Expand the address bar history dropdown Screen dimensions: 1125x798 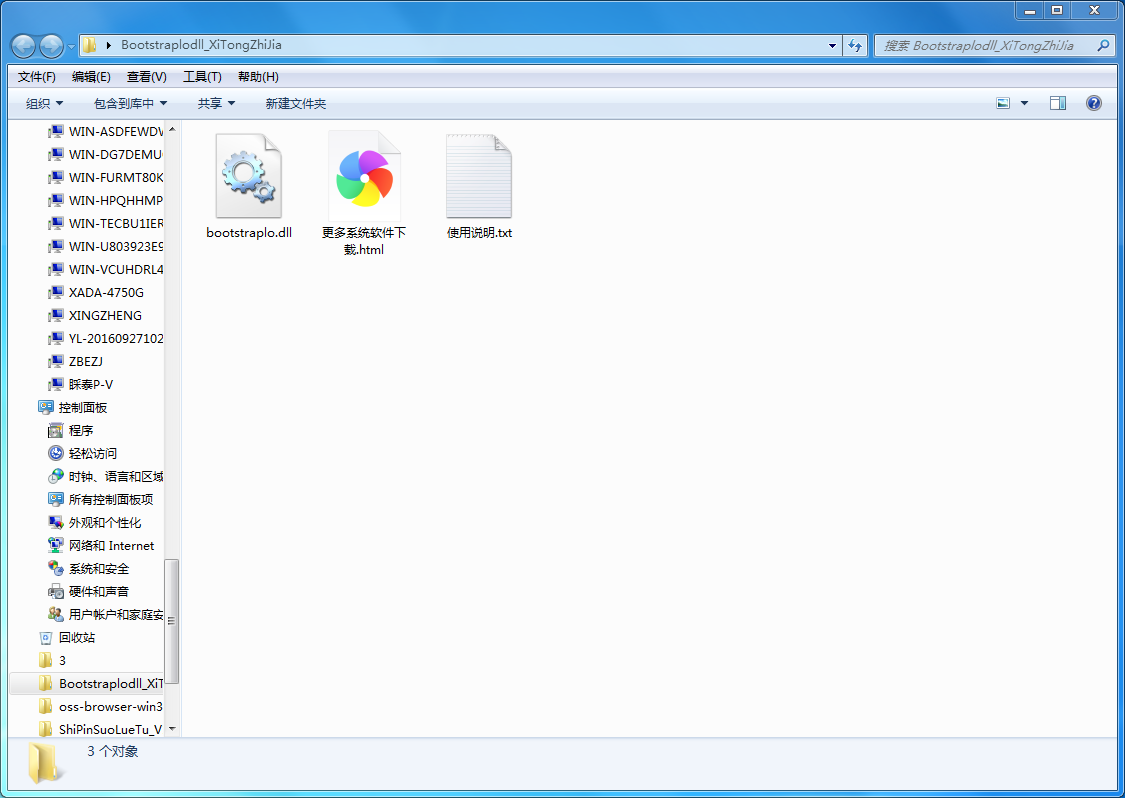(x=832, y=45)
